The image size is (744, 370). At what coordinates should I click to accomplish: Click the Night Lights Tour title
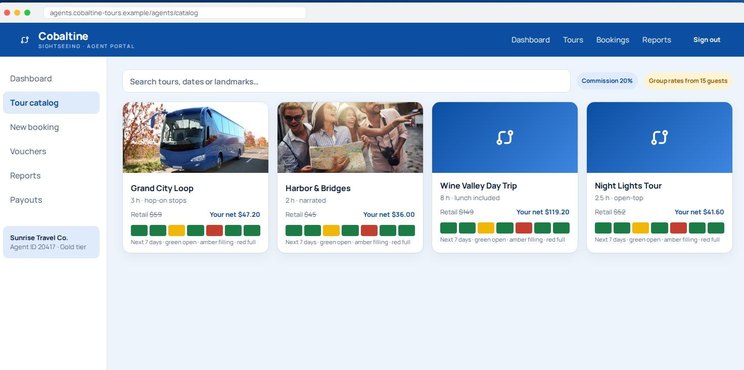coord(628,186)
